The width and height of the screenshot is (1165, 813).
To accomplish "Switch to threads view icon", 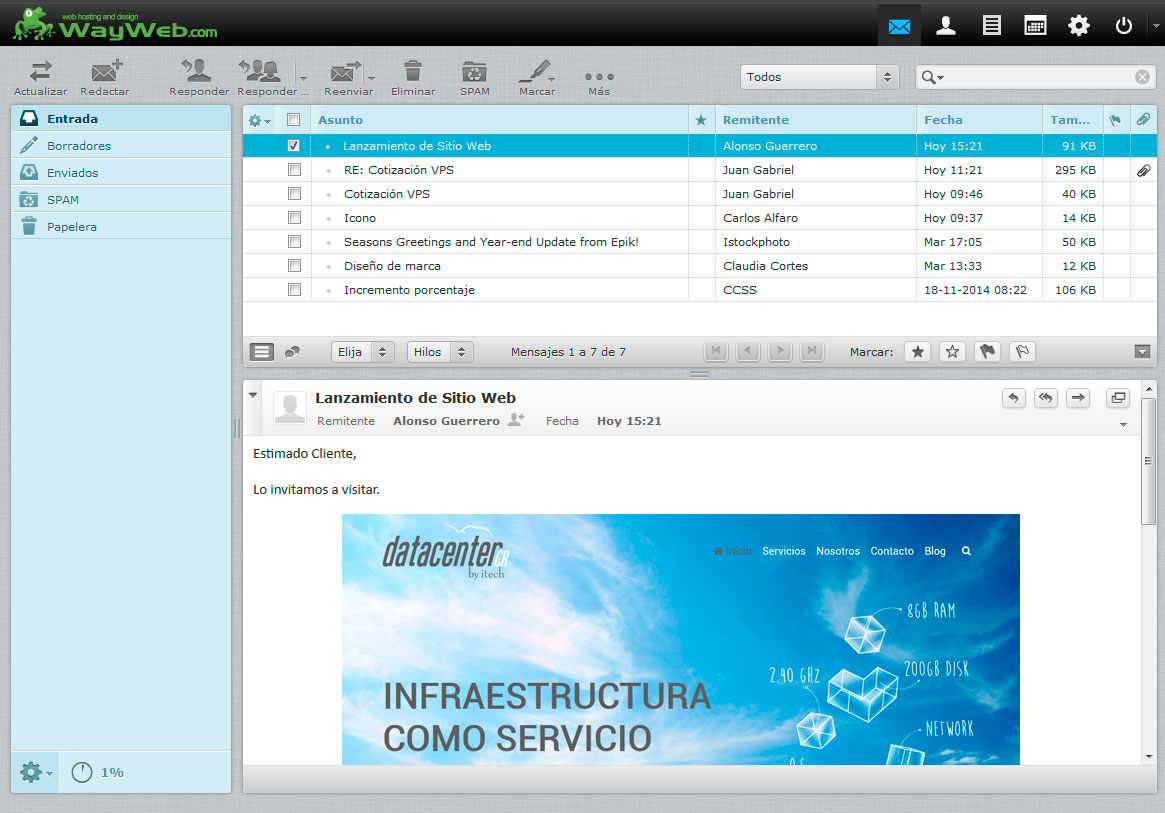I will (x=293, y=352).
